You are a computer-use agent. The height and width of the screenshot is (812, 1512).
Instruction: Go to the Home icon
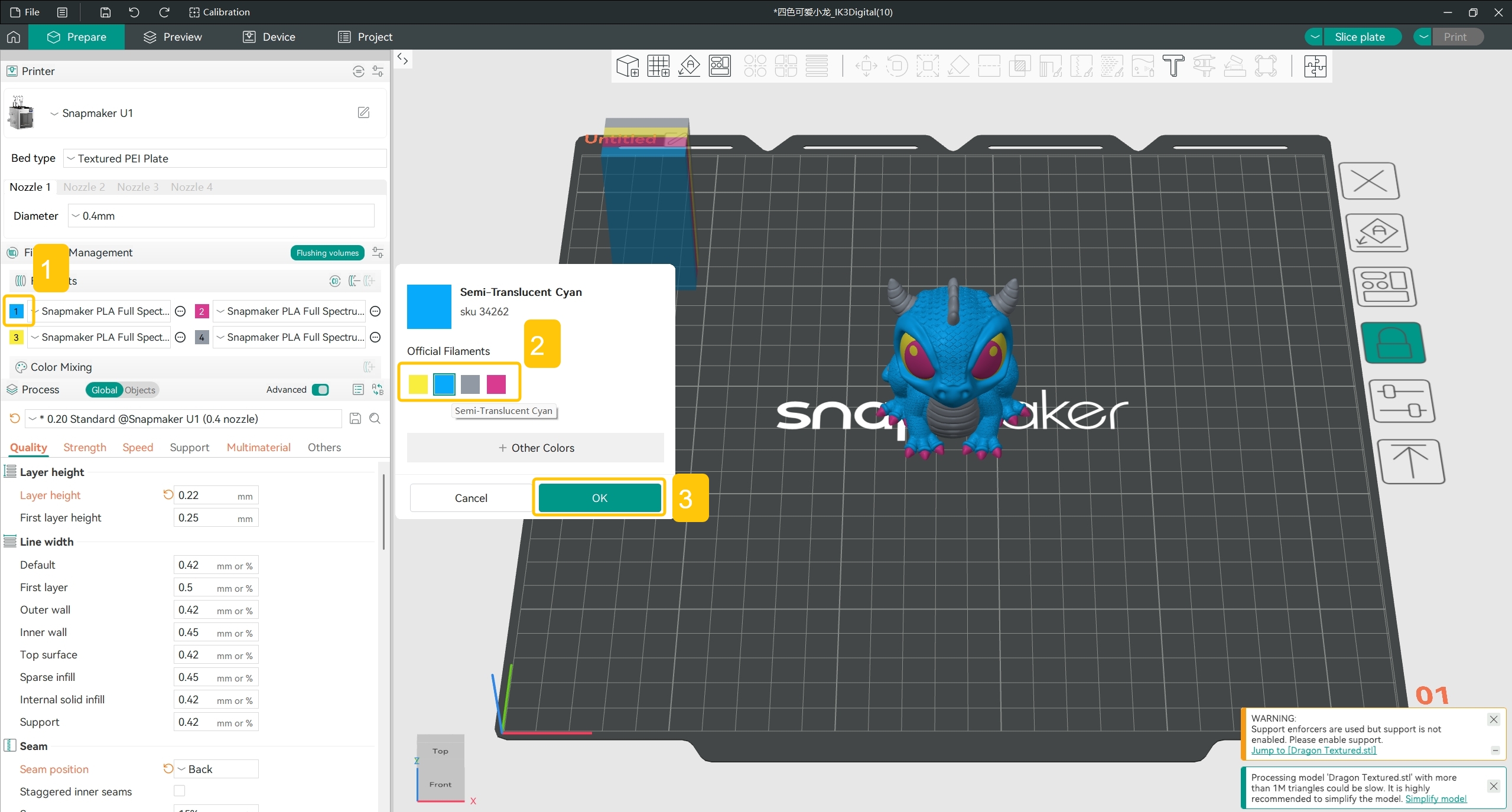click(x=14, y=37)
